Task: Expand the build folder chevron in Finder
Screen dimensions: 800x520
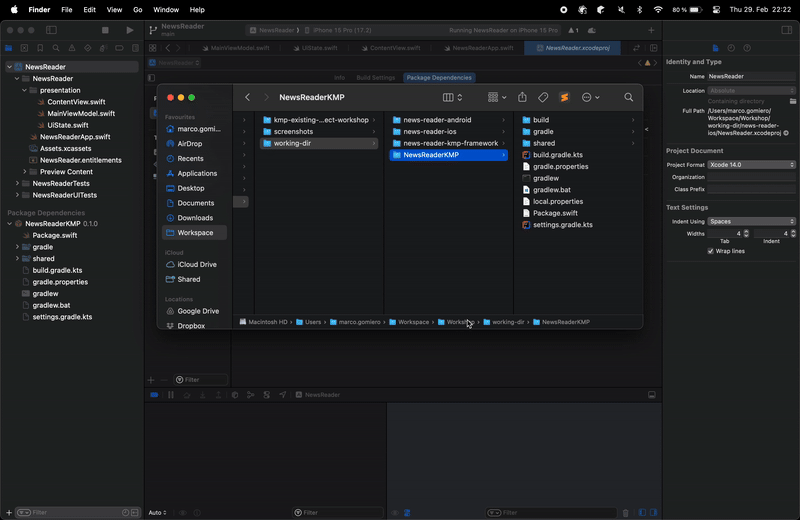Action: point(633,120)
